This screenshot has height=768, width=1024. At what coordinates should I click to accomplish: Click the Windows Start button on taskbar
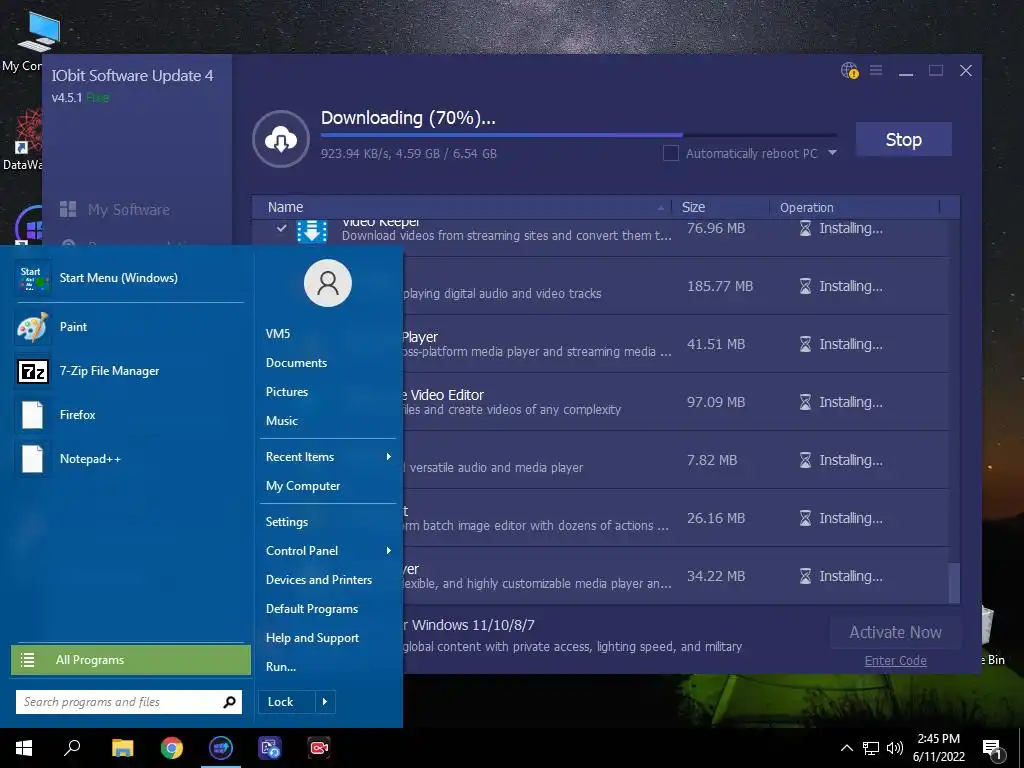[x=24, y=748]
